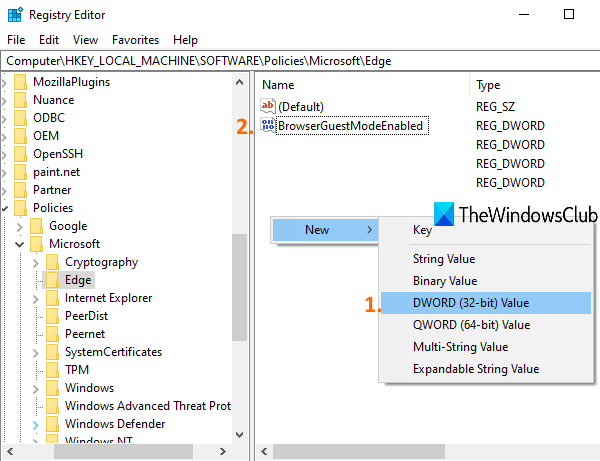Click the BrowserGuestModeEnabled DWORD icon
600x461 pixels.
click(268, 125)
